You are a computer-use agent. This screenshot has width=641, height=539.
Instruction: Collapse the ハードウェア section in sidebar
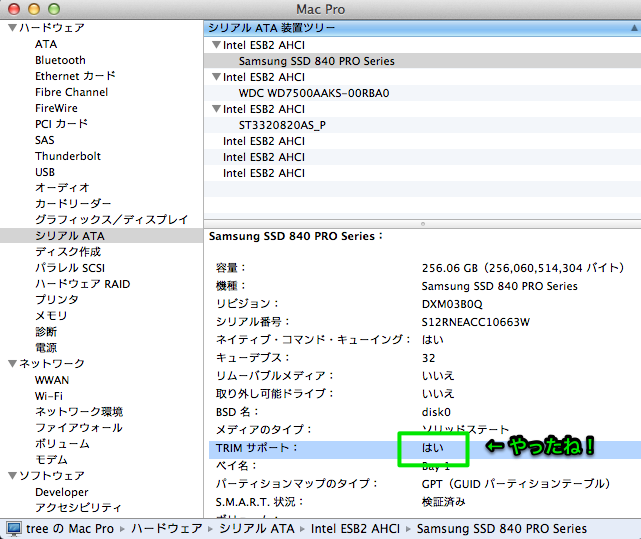tap(13, 27)
